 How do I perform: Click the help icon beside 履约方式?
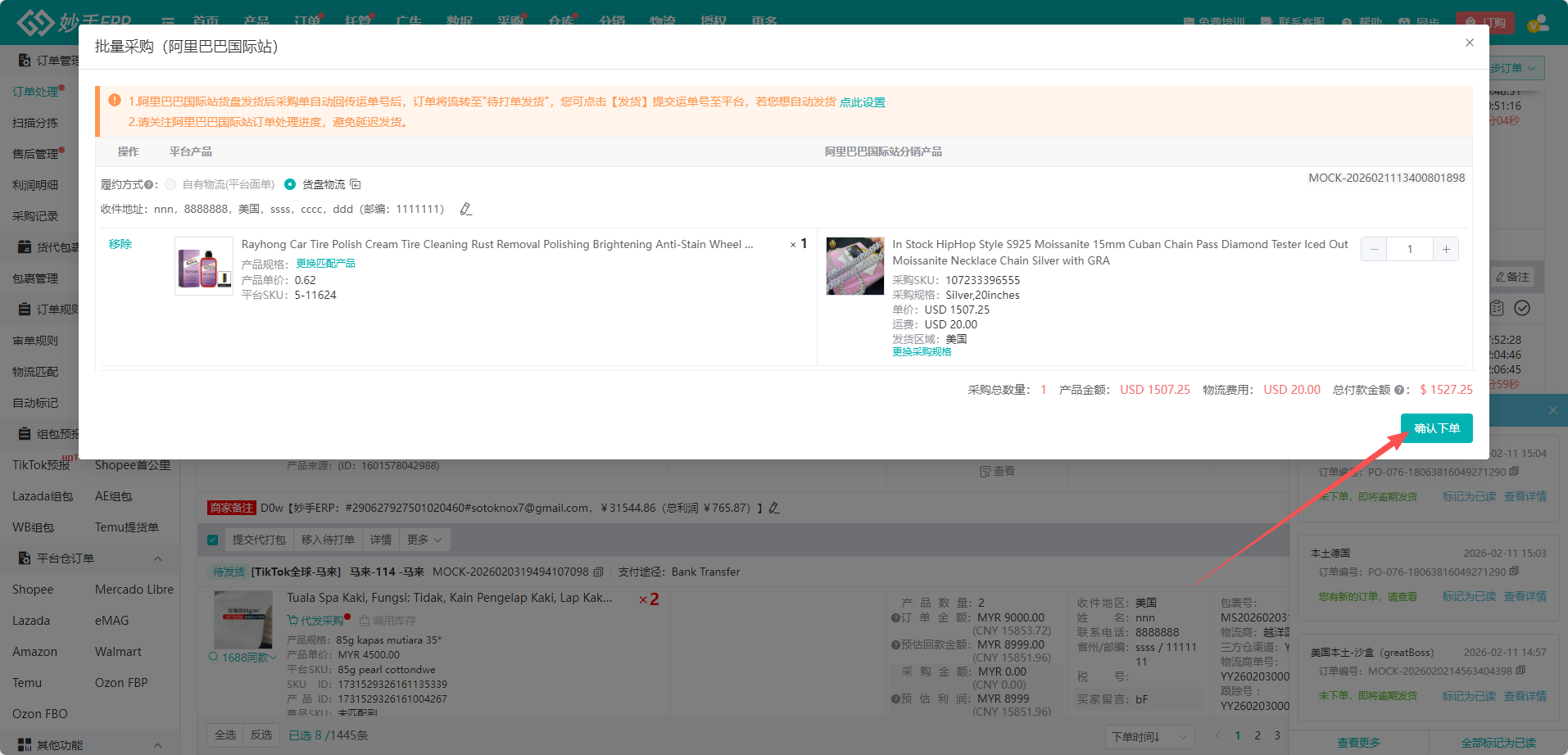pyautogui.click(x=148, y=185)
